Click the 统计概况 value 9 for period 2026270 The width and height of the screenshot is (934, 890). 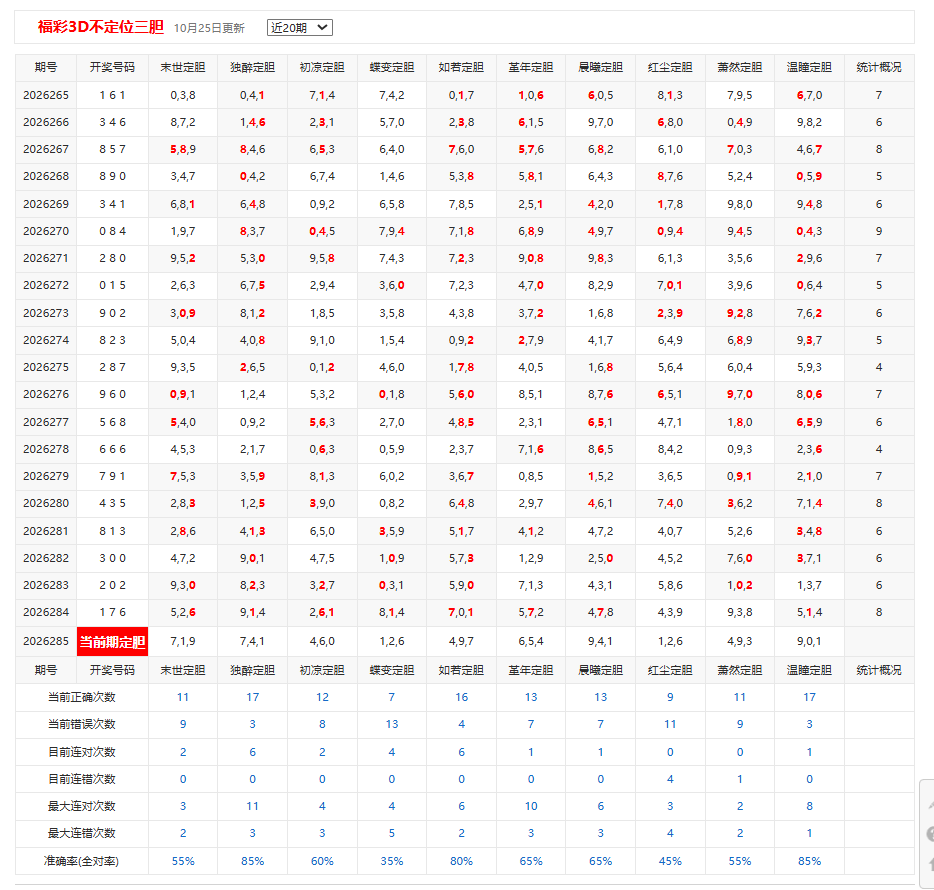(x=879, y=231)
